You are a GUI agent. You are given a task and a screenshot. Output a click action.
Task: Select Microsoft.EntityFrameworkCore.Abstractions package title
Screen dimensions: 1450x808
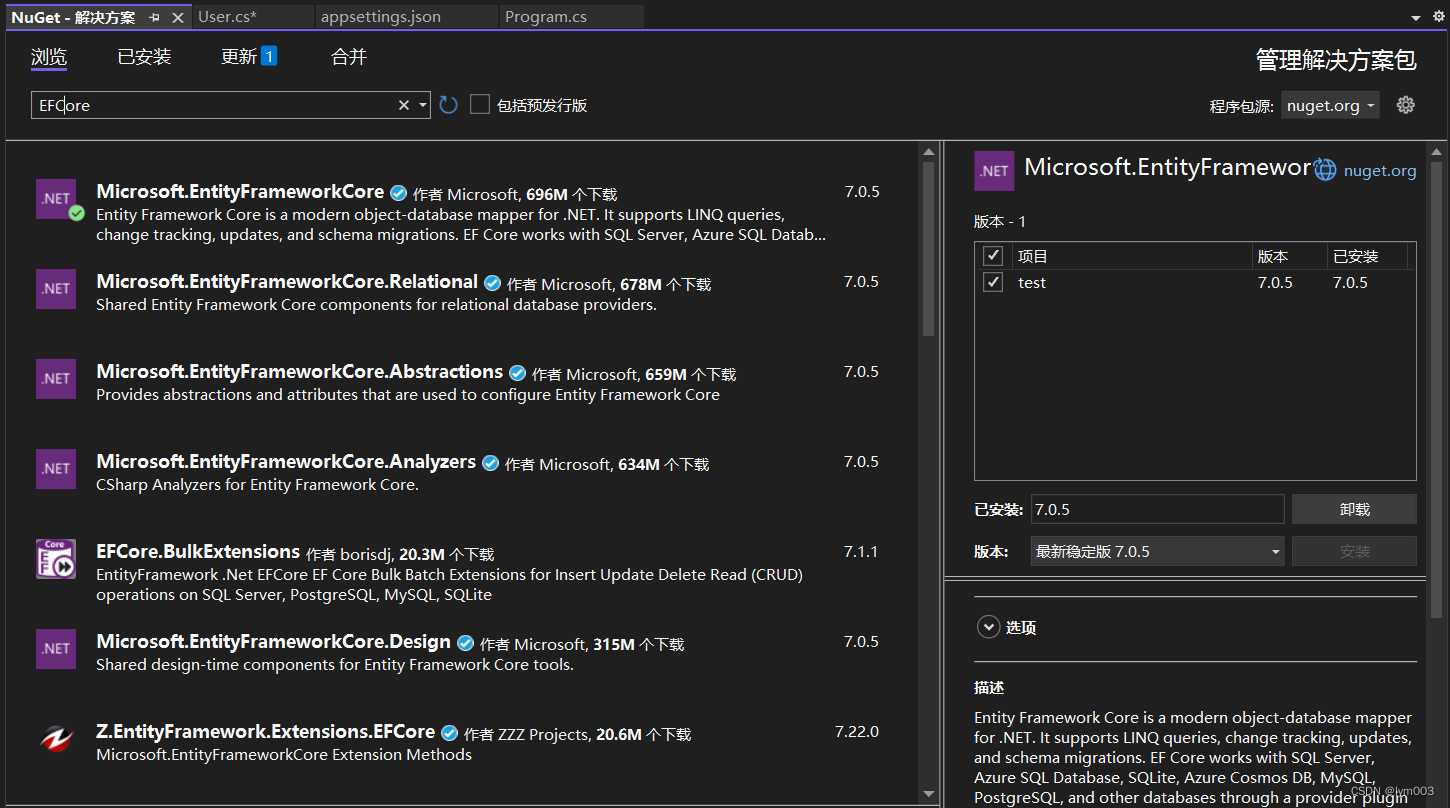pos(299,371)
